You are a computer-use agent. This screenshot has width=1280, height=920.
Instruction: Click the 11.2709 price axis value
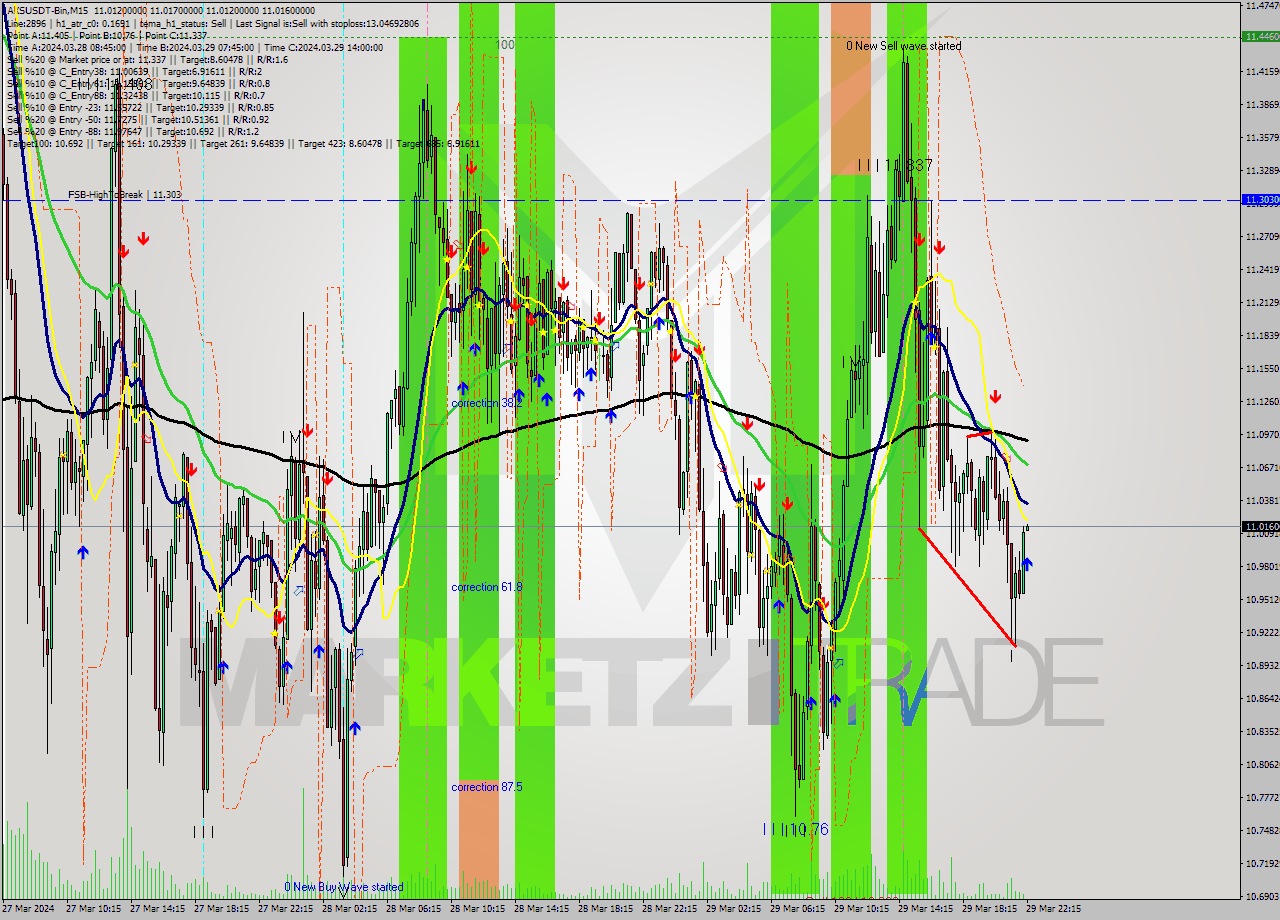click(1263, 236)
